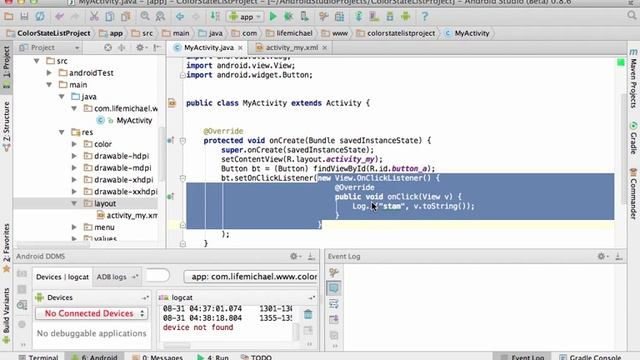Click the Replace icon in toolbar
Viewport: 640px width, 360px height.
160,17
